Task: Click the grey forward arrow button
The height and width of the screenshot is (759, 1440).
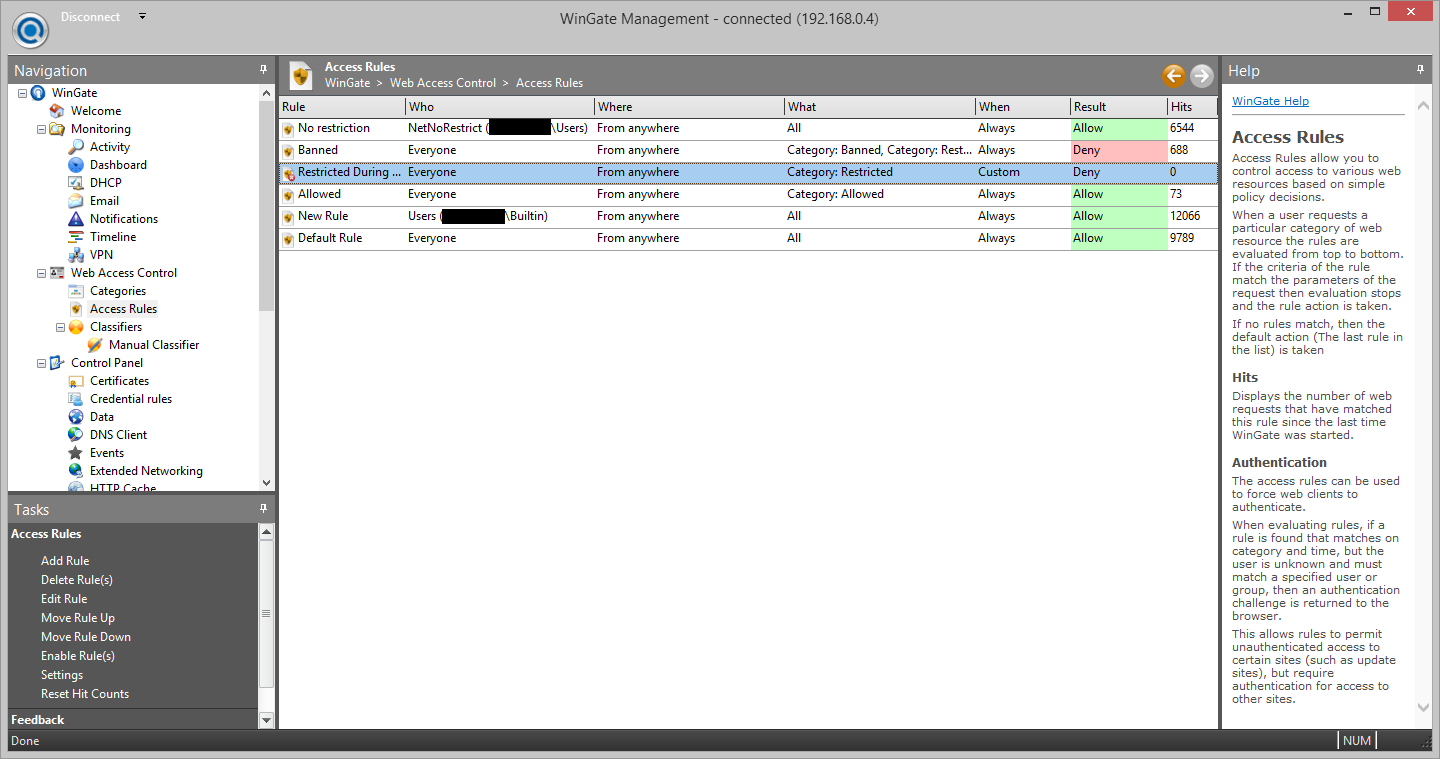Action: (1201, 75)
